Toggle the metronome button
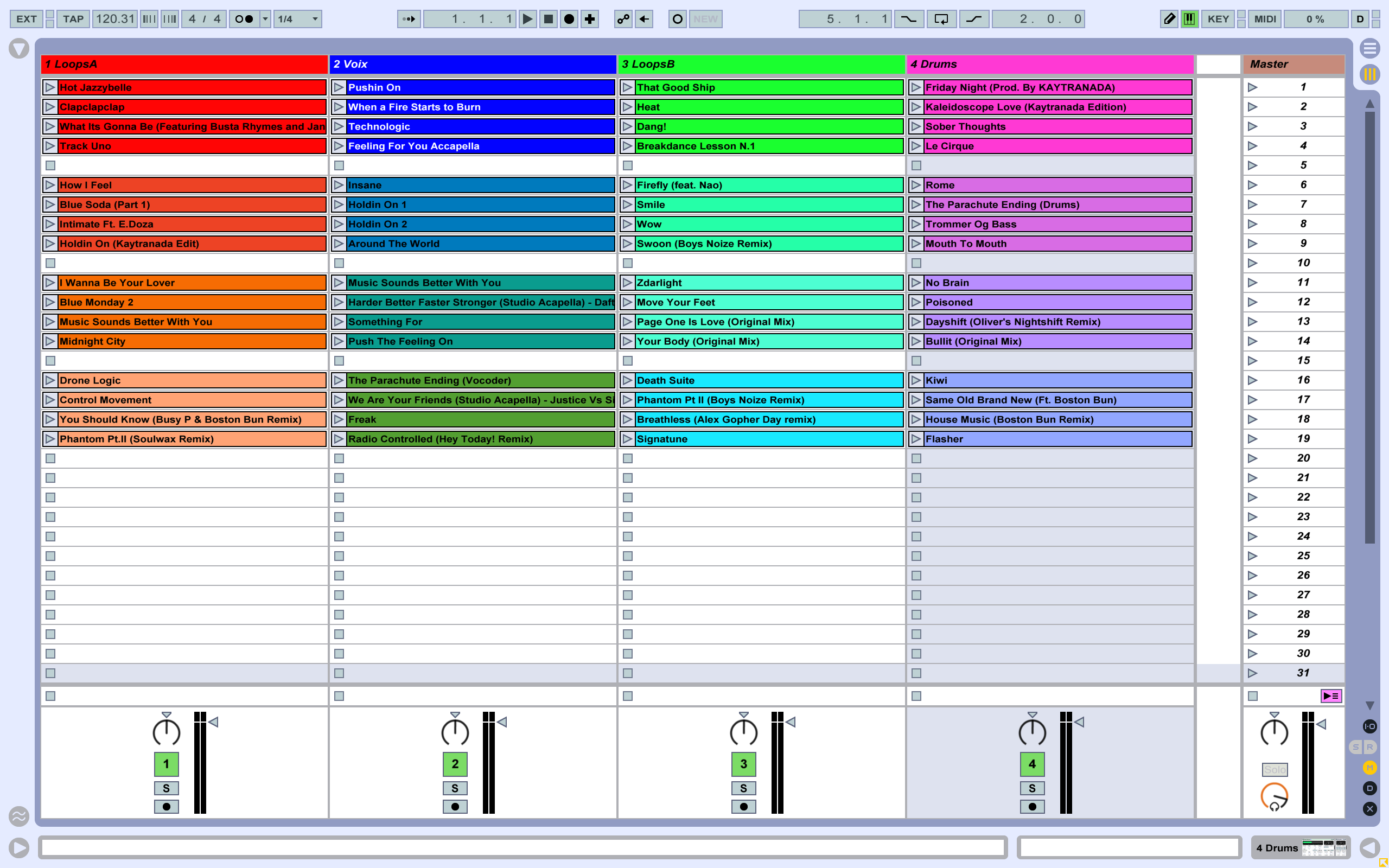Viewport: 1389px width, 868px height. point(244,19)
